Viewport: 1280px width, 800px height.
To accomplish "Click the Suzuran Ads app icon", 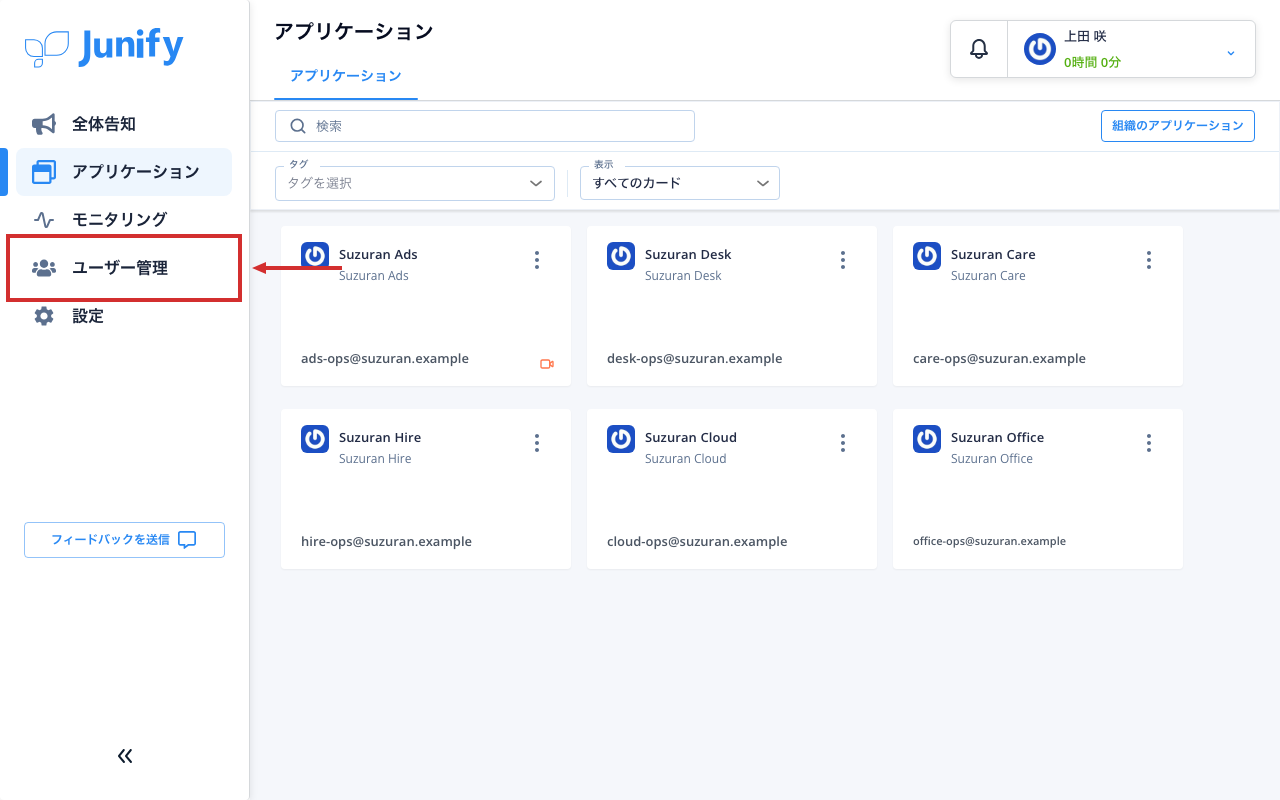I will [315, 256].
